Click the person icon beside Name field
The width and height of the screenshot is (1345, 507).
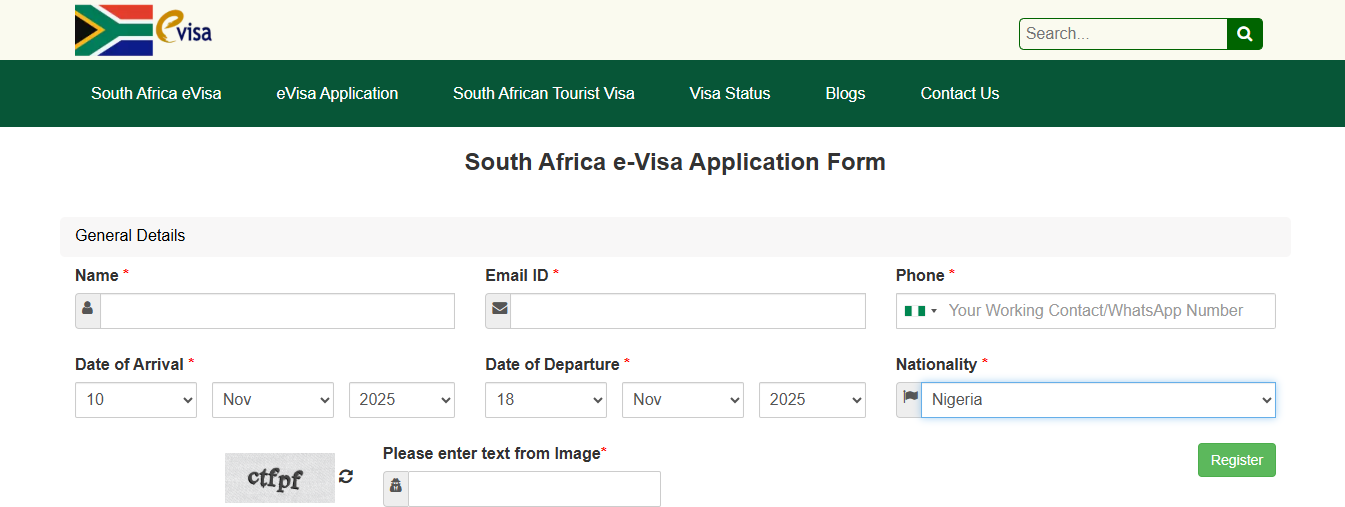point(88,310)
